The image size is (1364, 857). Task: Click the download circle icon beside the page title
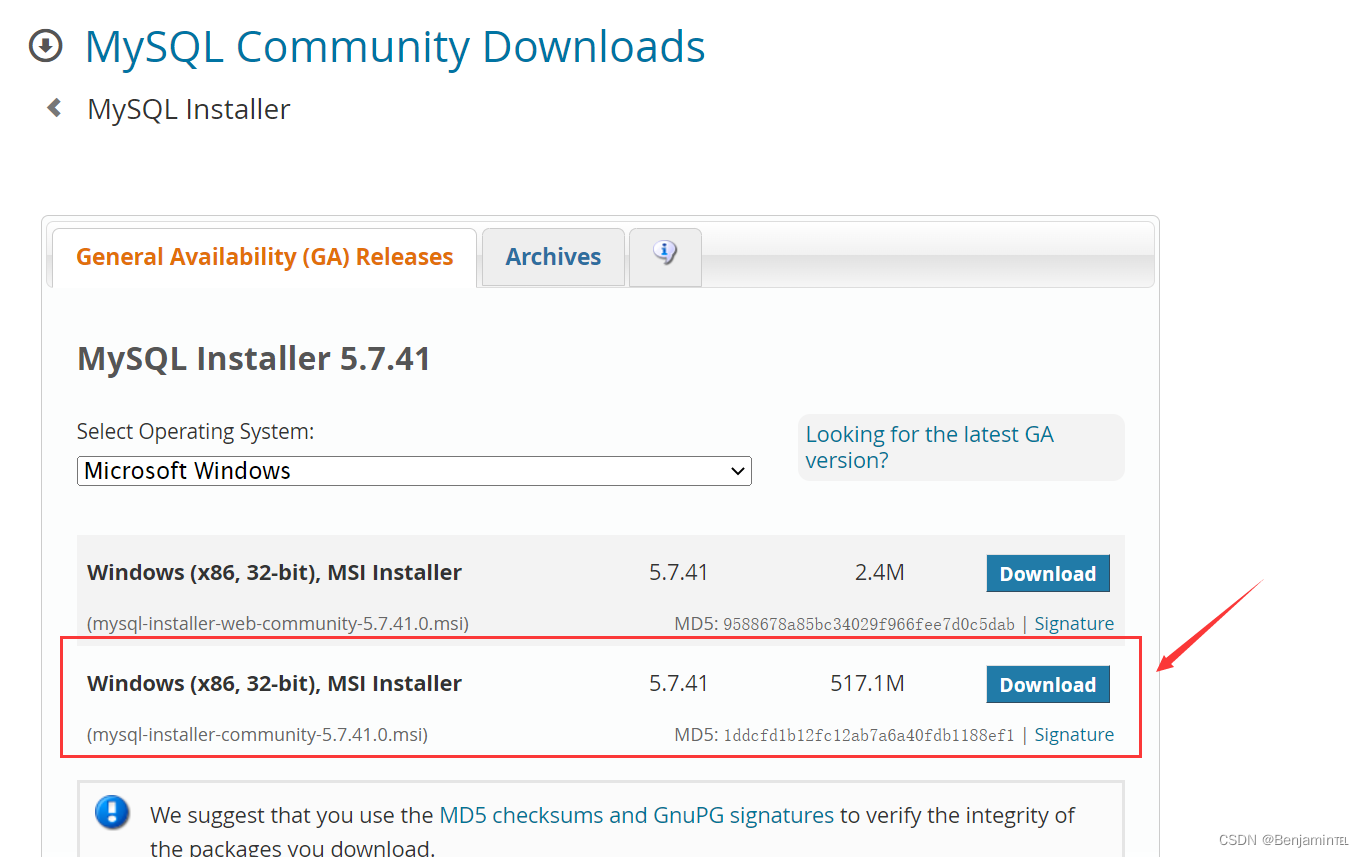click(x=46, y=45)
